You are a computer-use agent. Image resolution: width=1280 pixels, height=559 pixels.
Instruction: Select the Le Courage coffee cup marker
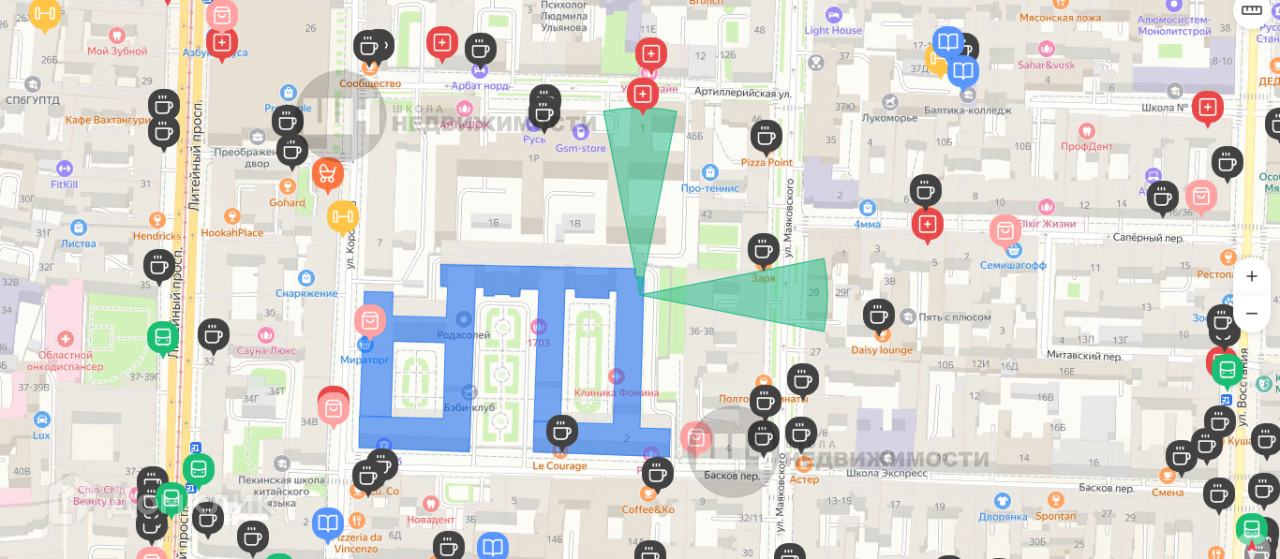pos(561,432)
